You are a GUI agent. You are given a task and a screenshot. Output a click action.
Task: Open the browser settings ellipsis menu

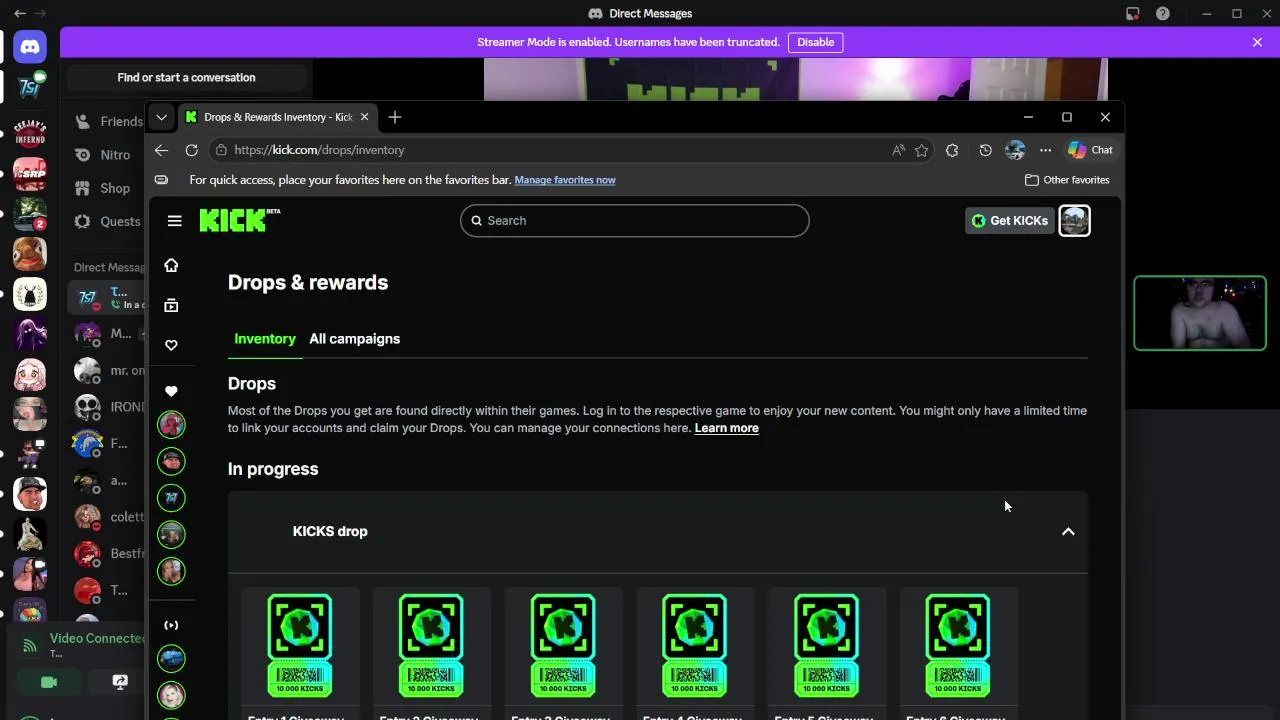point(1045,150)
